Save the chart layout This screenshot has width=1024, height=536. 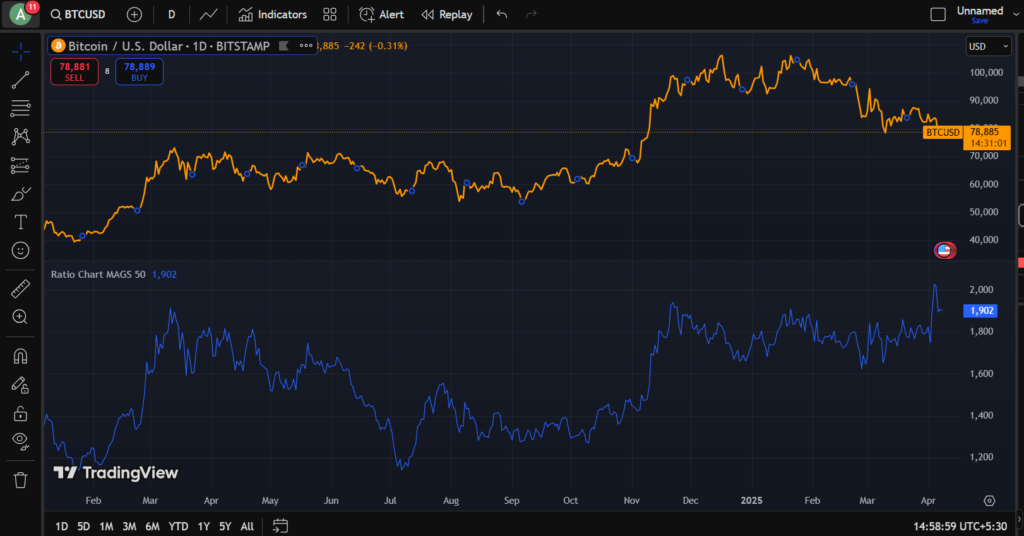(x=980, y=21)
